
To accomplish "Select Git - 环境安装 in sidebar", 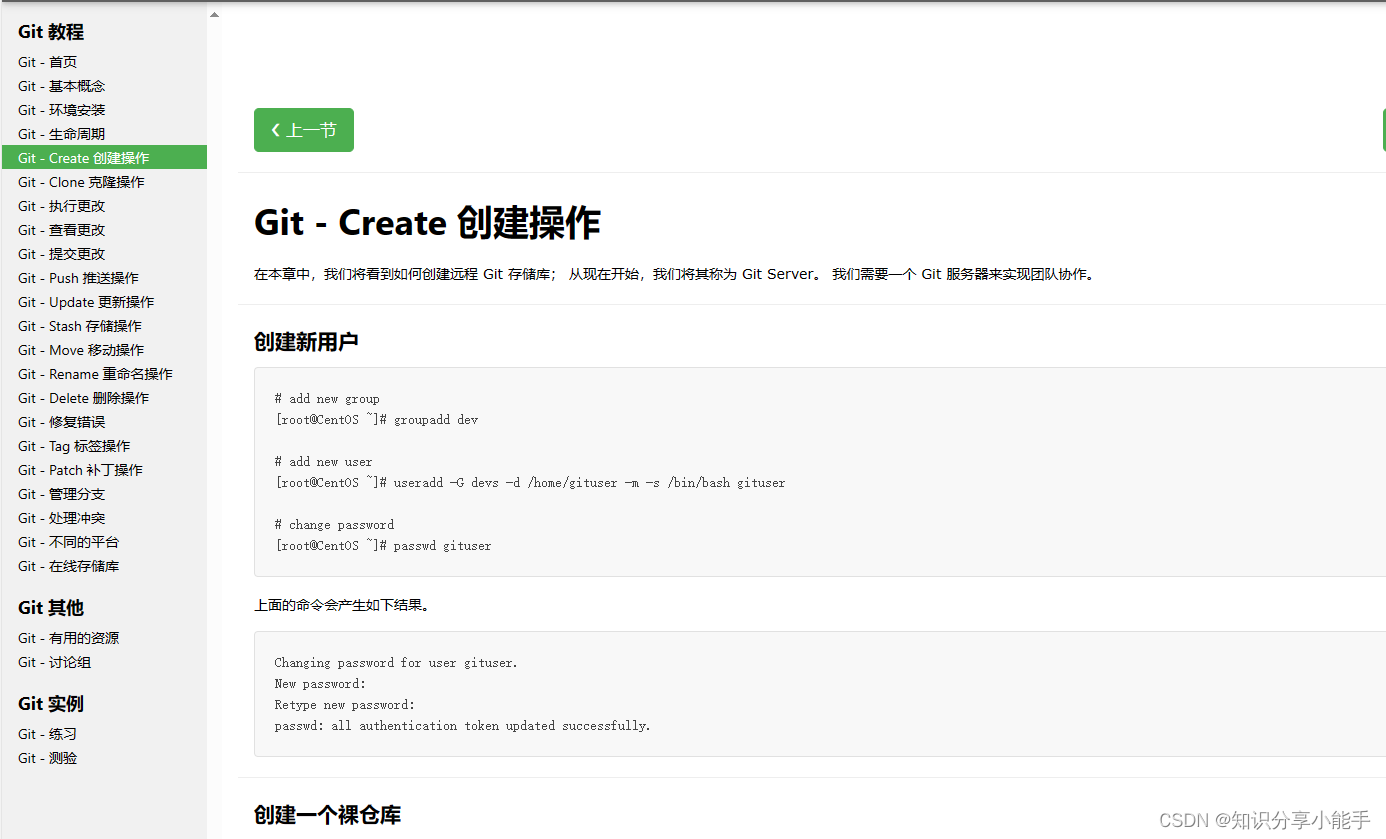I will click(x=61, y=110).
